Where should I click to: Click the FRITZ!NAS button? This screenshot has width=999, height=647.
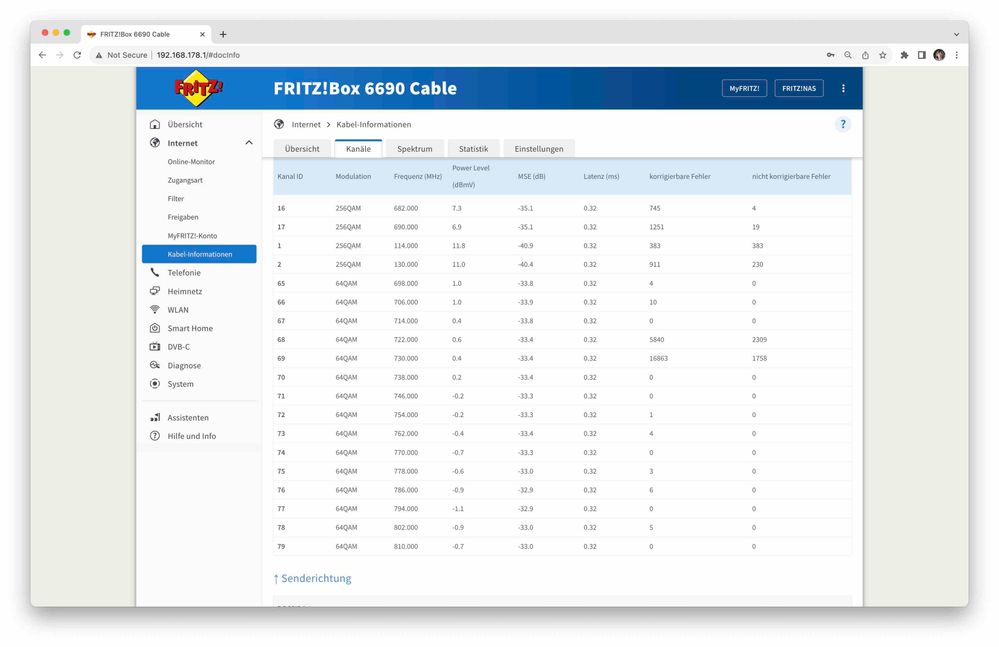[x=798, y=88]
